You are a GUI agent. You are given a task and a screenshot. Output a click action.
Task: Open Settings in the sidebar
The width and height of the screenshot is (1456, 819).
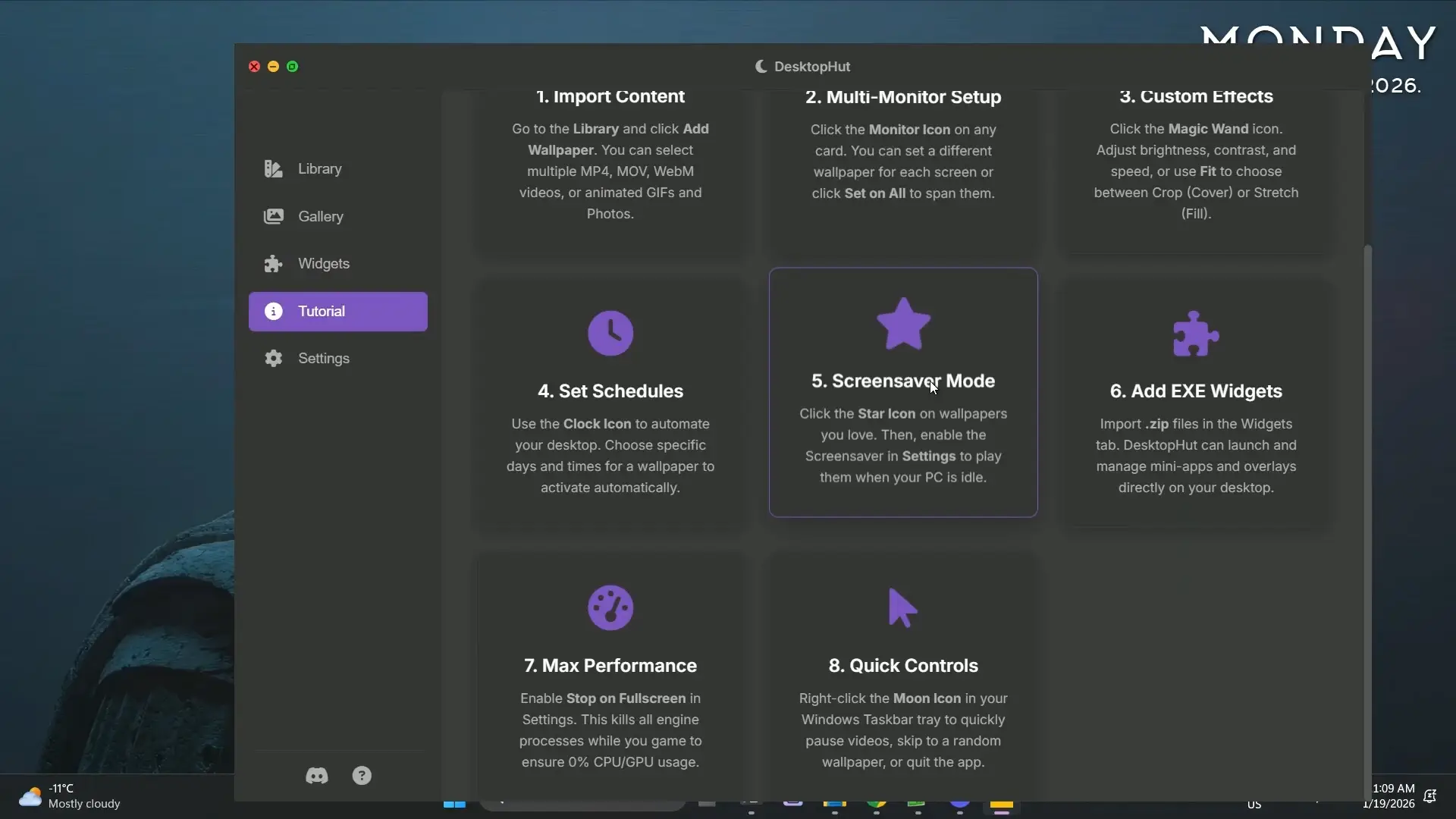click(x=337, y=359)
